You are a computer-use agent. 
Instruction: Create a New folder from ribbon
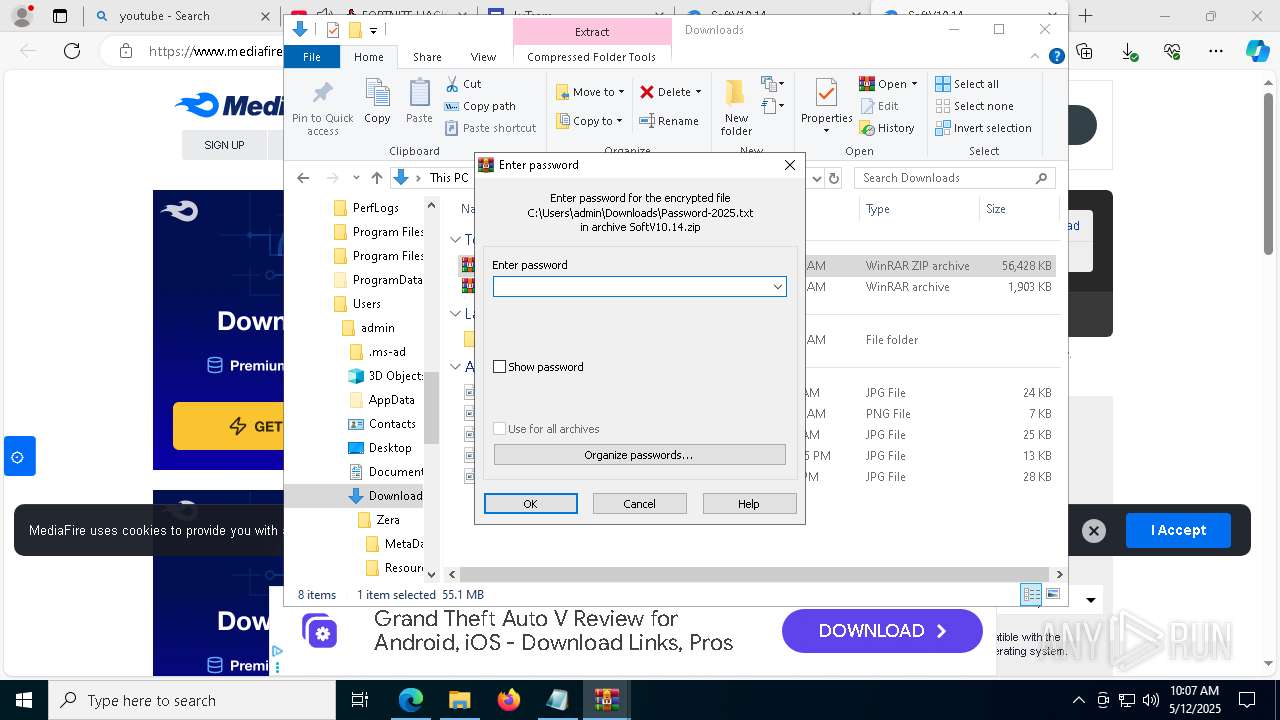736,106
